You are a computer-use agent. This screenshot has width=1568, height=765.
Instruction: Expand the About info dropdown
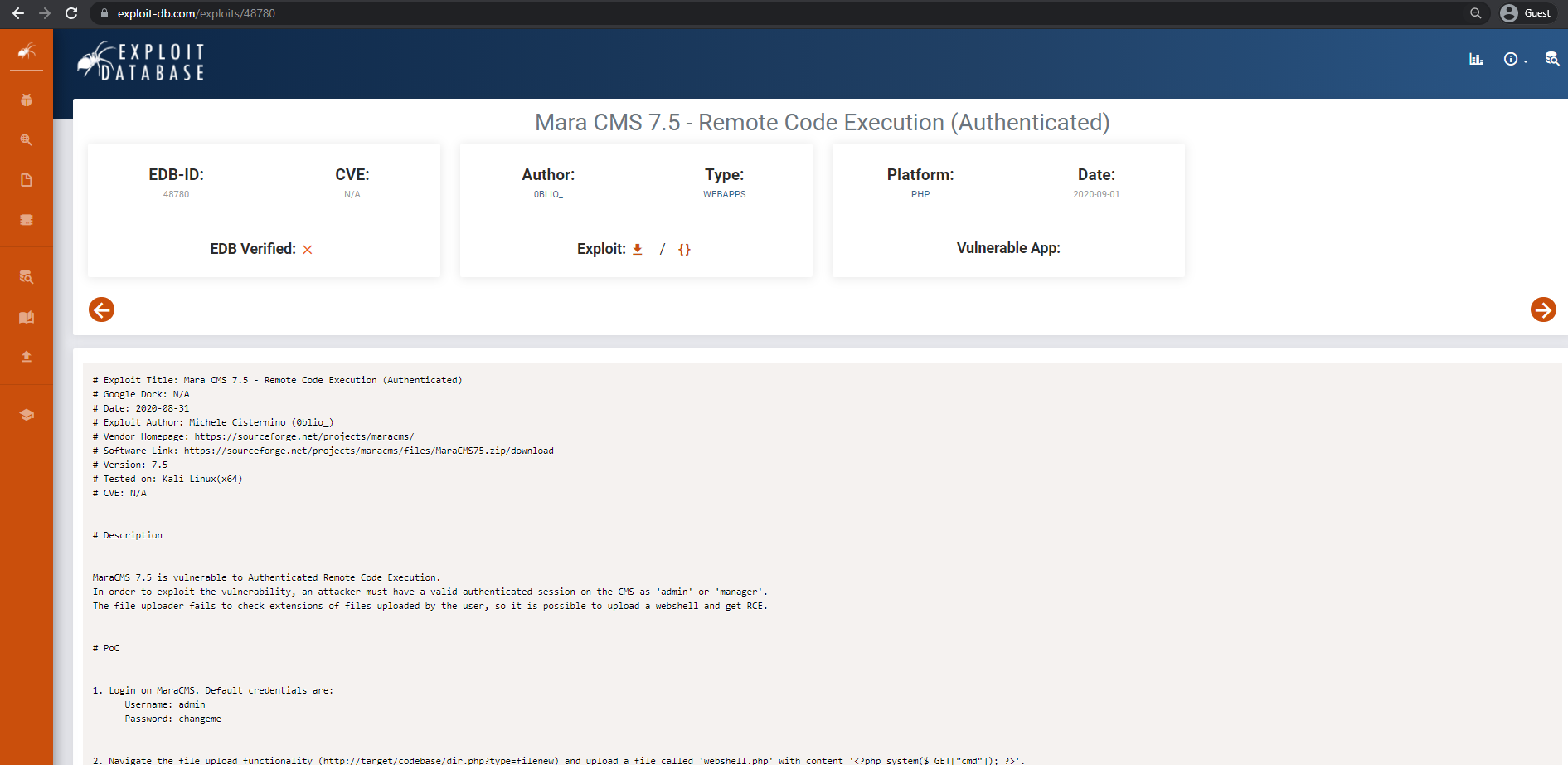coord(1514,59)
